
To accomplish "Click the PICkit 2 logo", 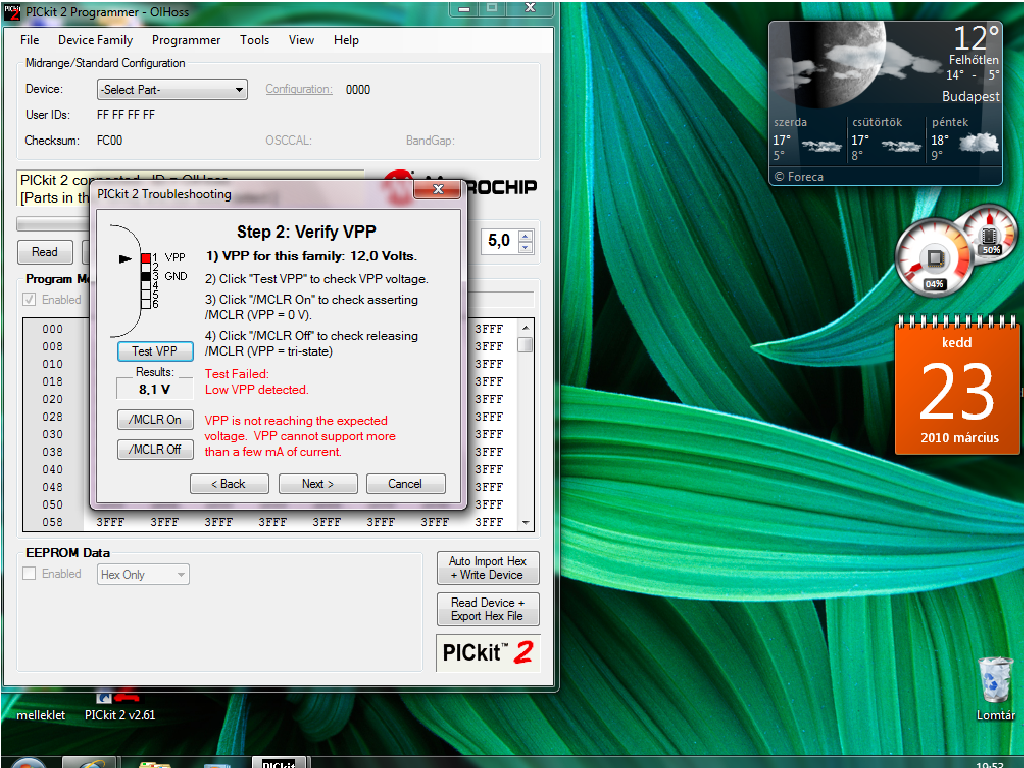I will click(x=488, y=652).
